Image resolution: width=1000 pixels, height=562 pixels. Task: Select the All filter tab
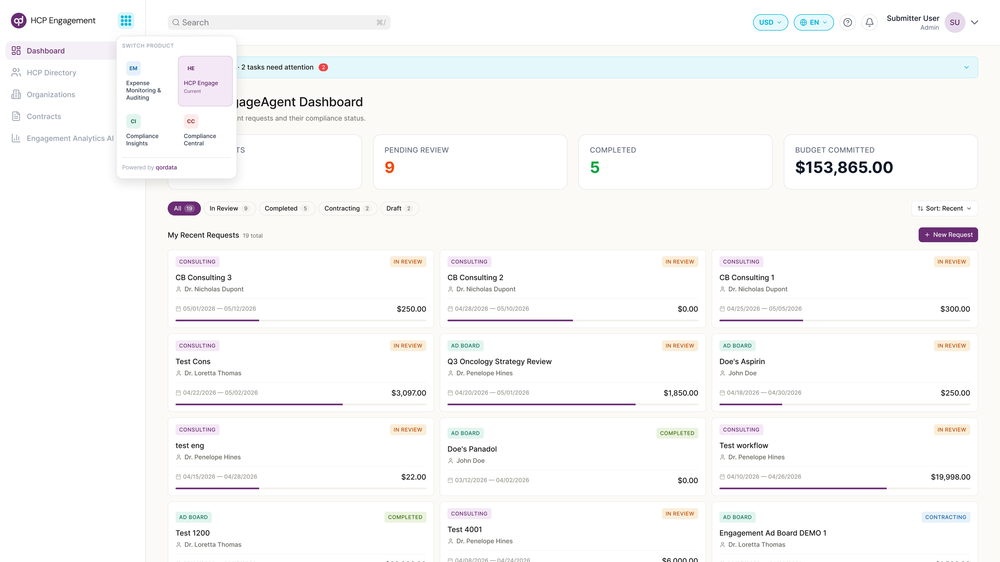[184, 209]
